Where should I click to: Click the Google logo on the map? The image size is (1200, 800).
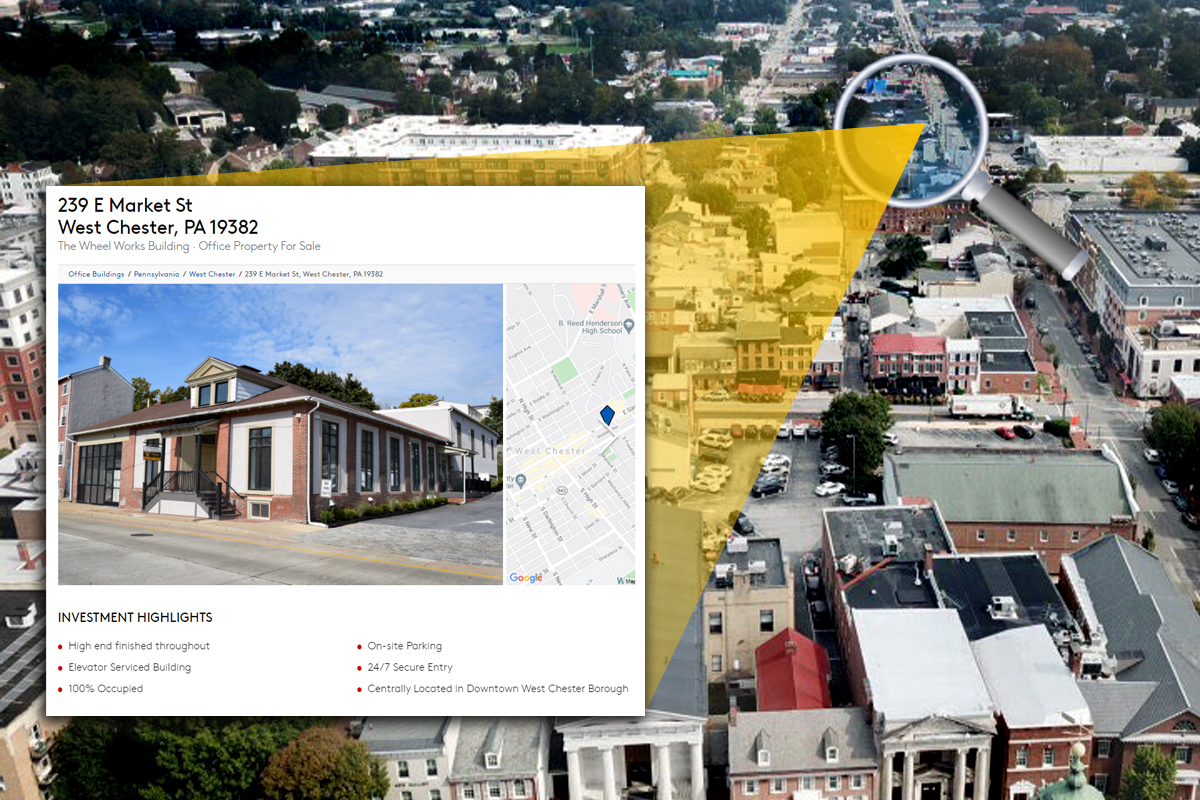pyautogui.click(x=526, y=577)
